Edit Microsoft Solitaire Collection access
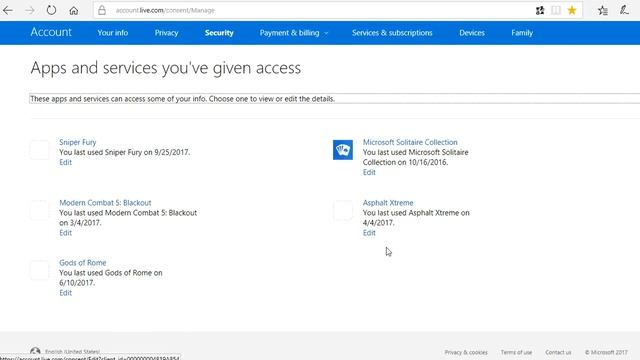The image size is (640, 360). (369, 172)
